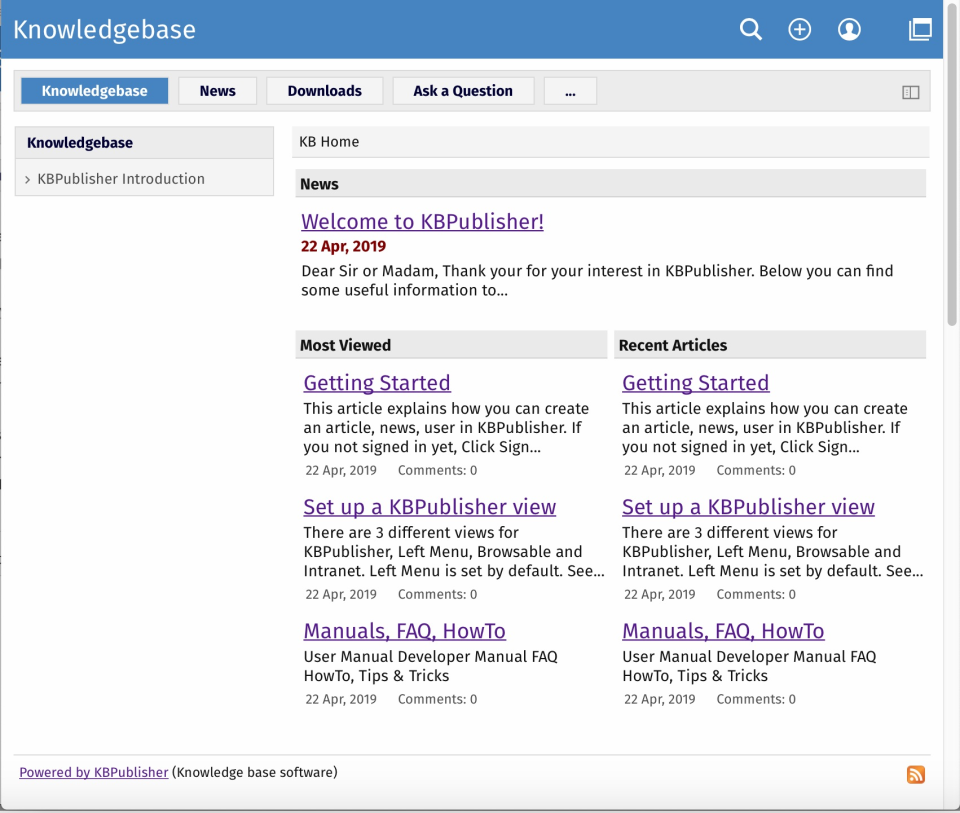
Task: Toggle the sidebar panel icon
Action: (x=910, y=92)
